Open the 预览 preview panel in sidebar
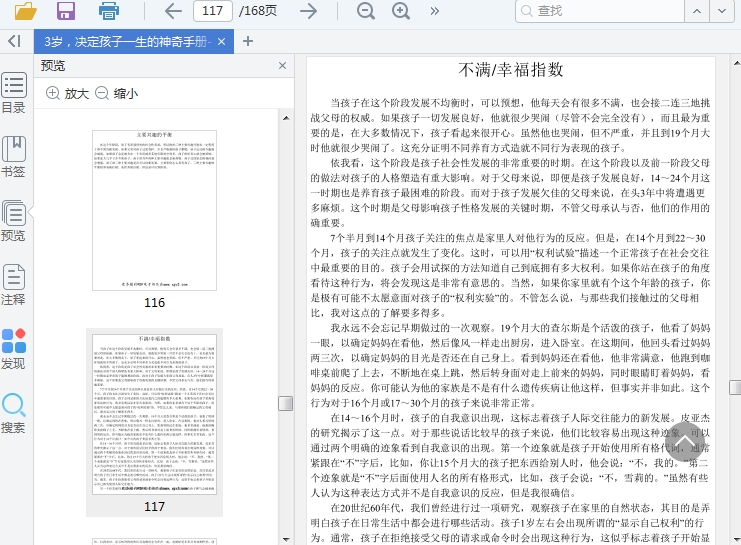 pos(14,221)
